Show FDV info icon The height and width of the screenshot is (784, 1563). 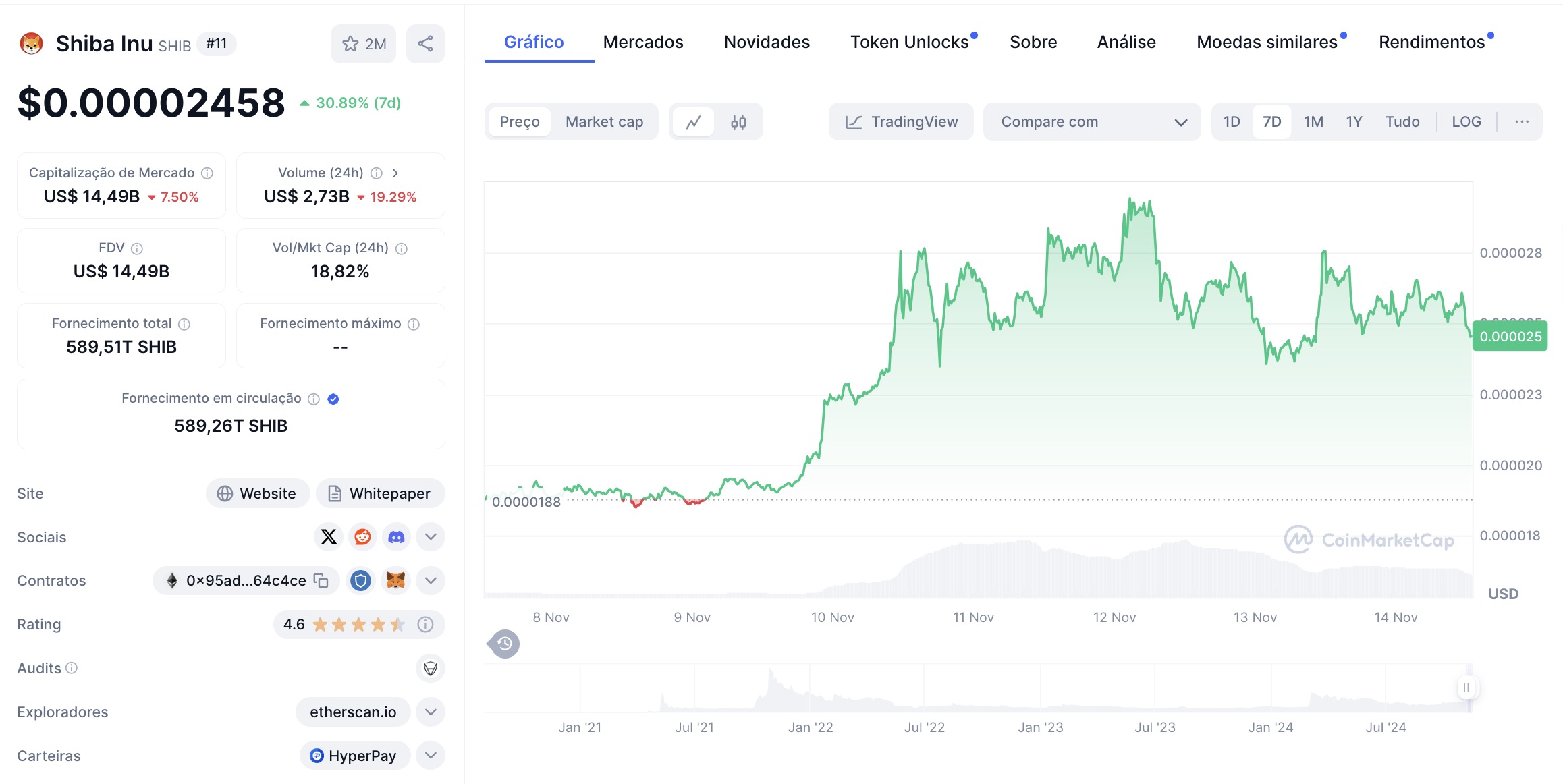click(x=137, y=249)
